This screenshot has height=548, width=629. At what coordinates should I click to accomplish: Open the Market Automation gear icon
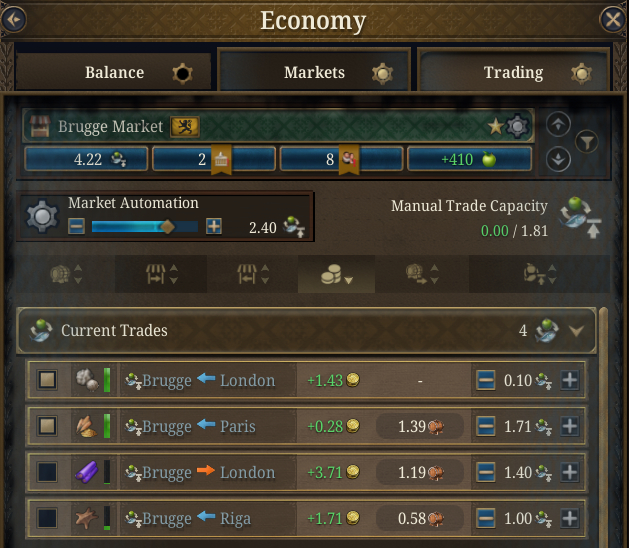coord(42,217)
